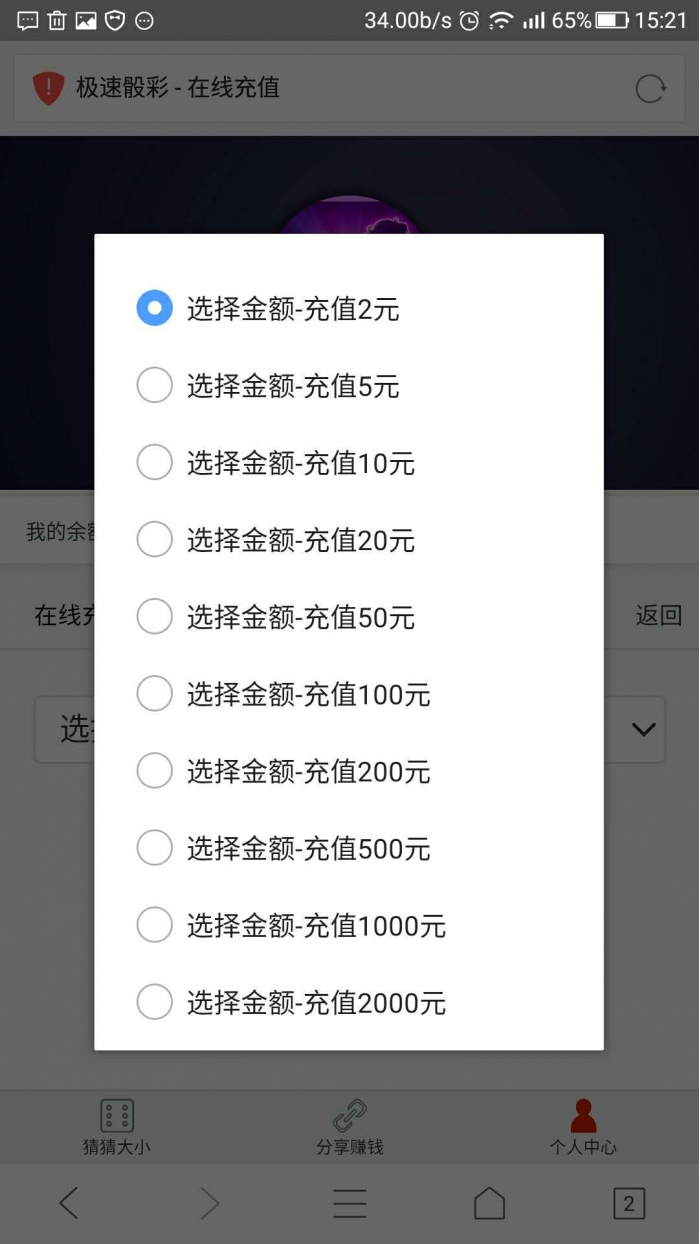Tap the 返回 return link
Image resolution: width=700 pixels, height=1244 pixels.
click(658, 616)
